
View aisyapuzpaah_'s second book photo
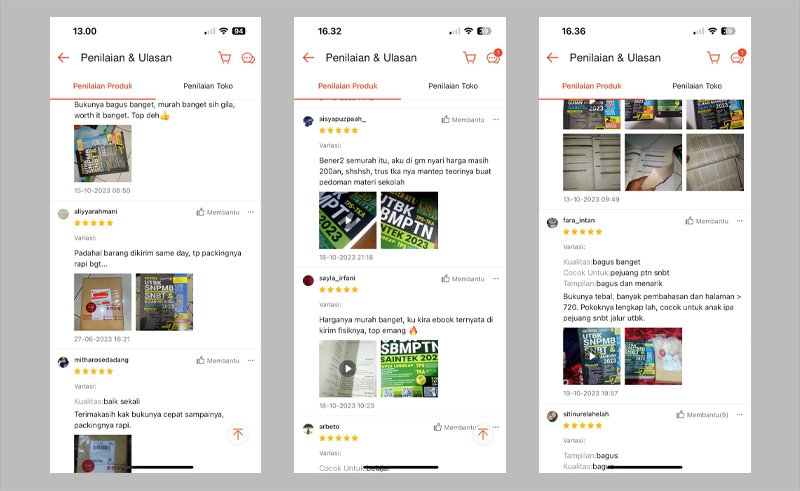409,220
